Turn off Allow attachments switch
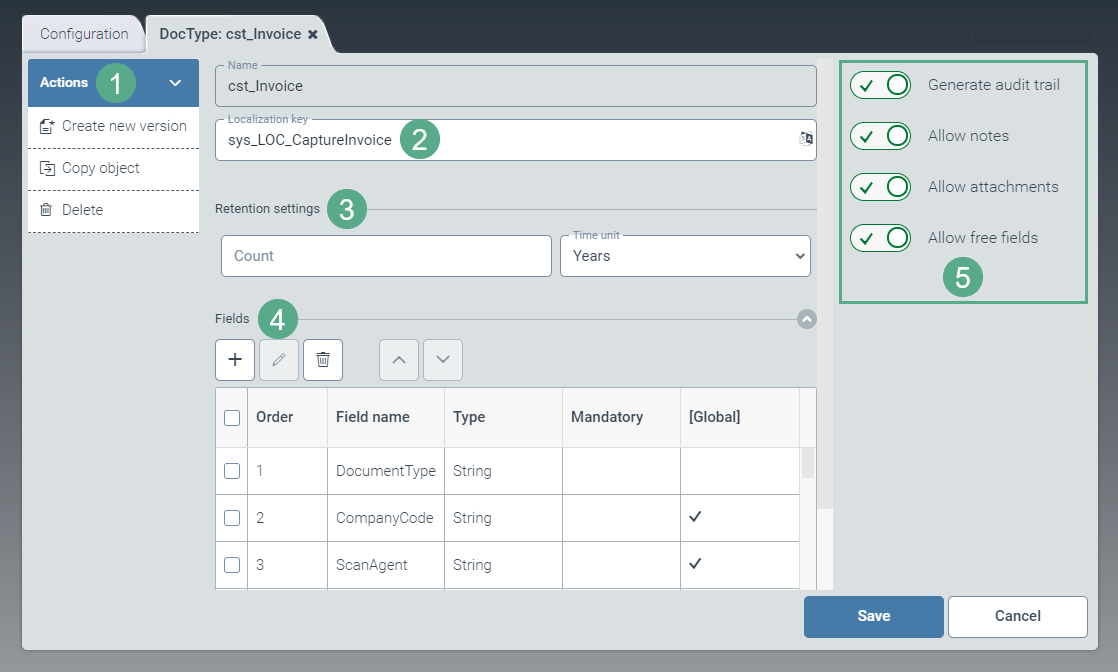Screen dimensions: 1118x672 pyautogui.click(x=880, y=187)
